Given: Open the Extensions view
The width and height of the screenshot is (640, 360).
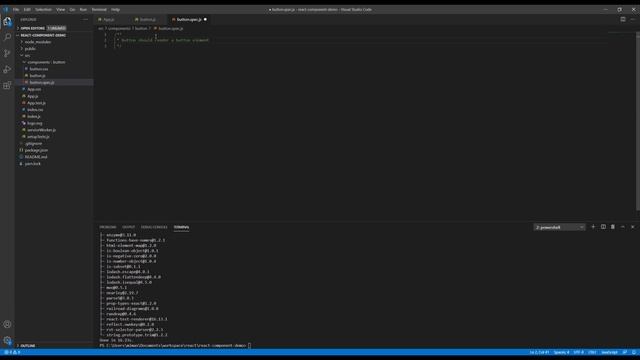Looking at the screenshot, I should click(7, 85).
